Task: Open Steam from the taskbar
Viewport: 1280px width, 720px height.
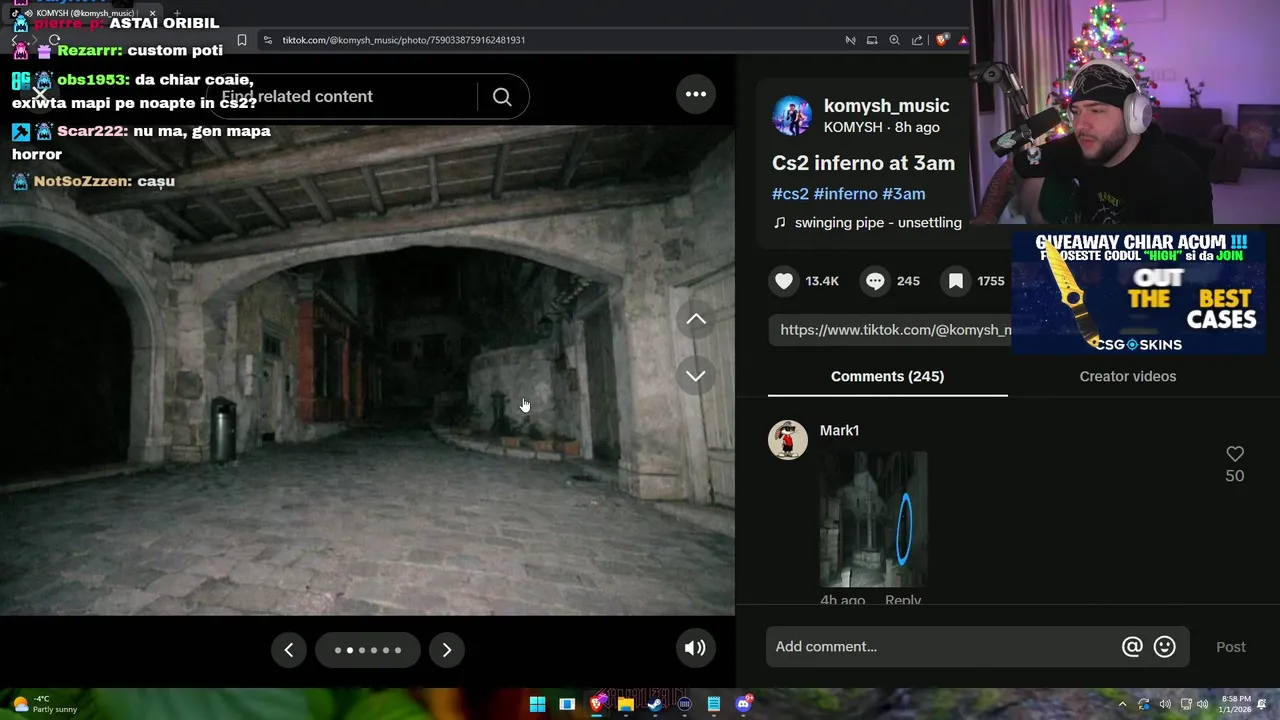Action: tap(655, 704)
